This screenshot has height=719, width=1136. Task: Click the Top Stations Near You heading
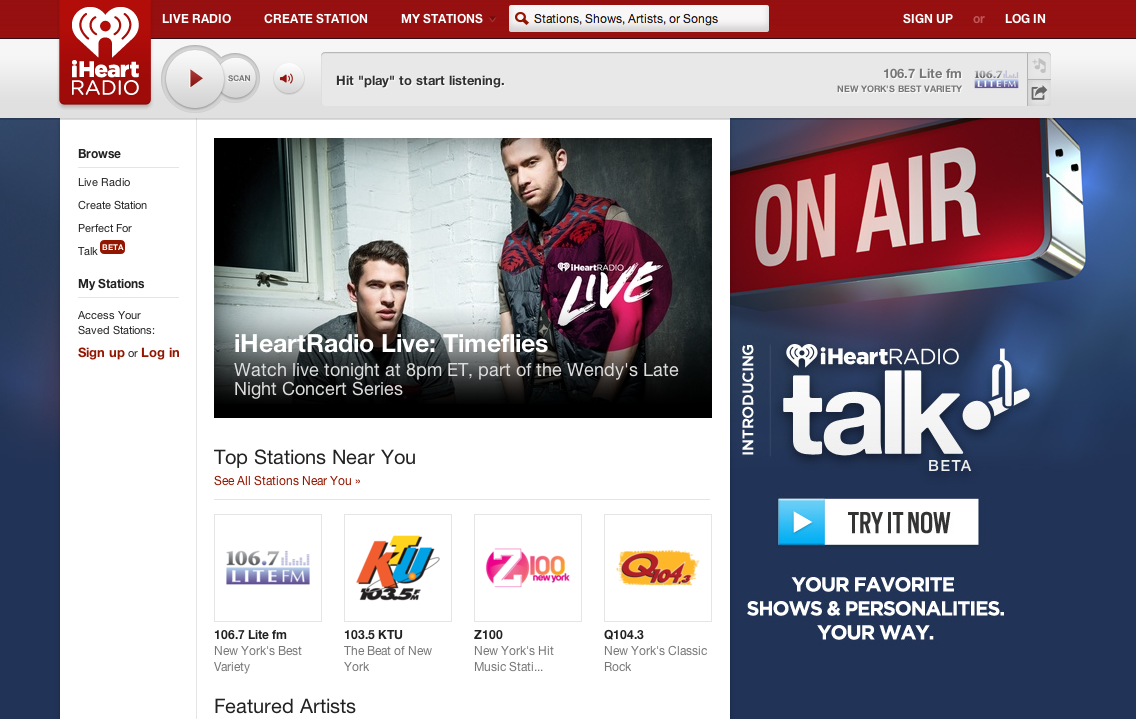pyautogui.click(x=314, y=457)
